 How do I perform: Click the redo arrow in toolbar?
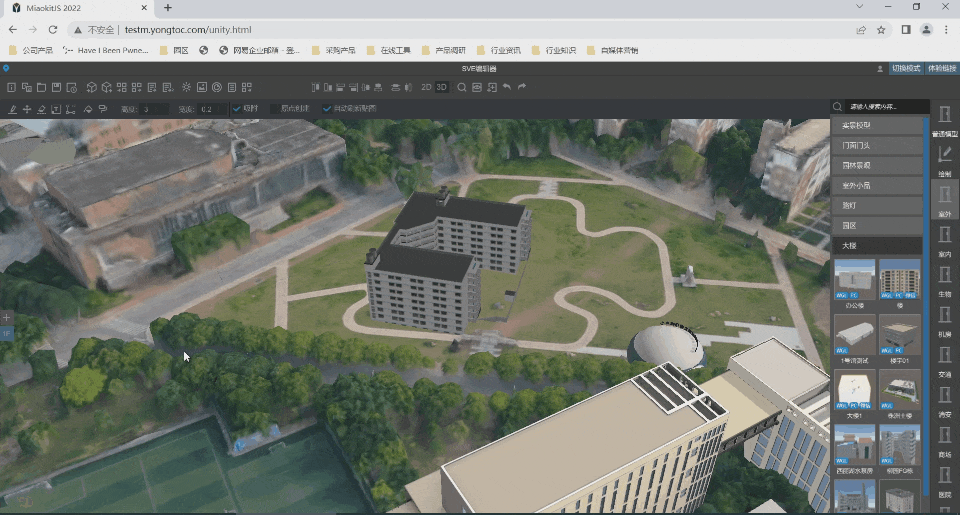pyautogui.click(x=522, y=87)
